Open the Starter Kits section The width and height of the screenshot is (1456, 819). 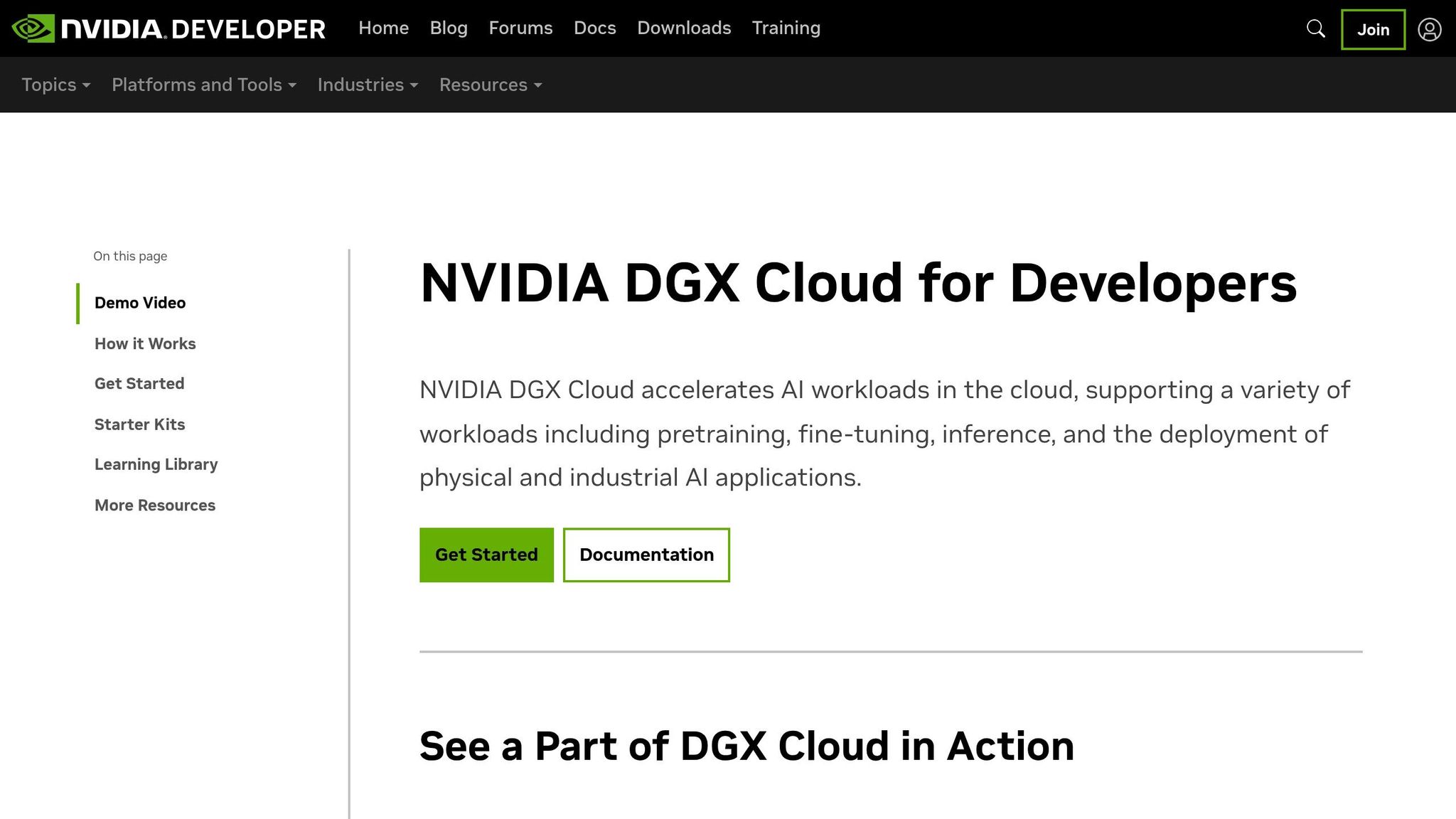point(139,424)
